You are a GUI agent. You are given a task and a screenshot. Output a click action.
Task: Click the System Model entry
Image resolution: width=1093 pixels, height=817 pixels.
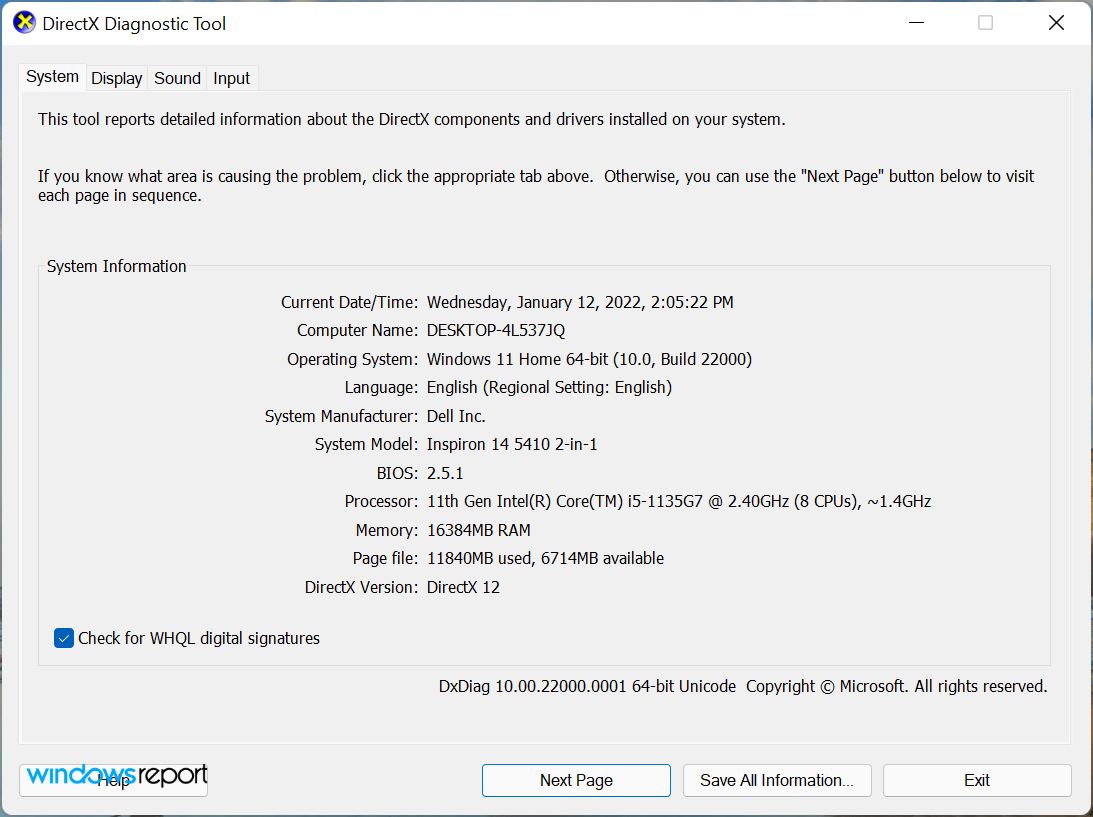click(x=512, y=444)
